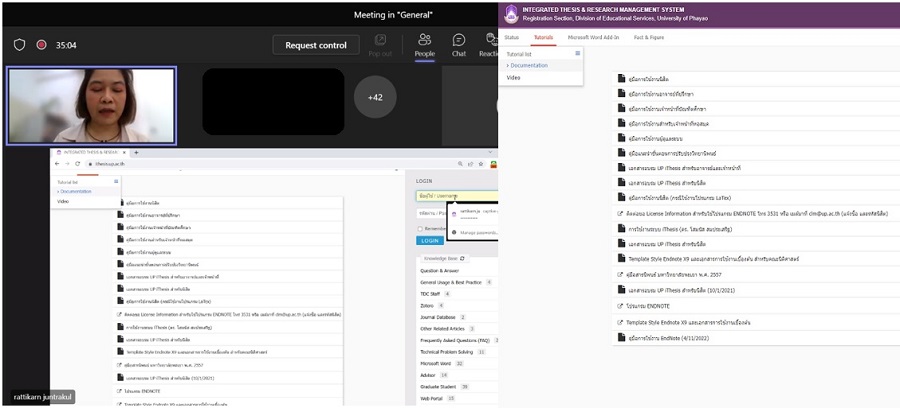Click document icon beside EndNote (4/11/2022) row
This screenshot has width=900, height=408.
click(621, 337)
